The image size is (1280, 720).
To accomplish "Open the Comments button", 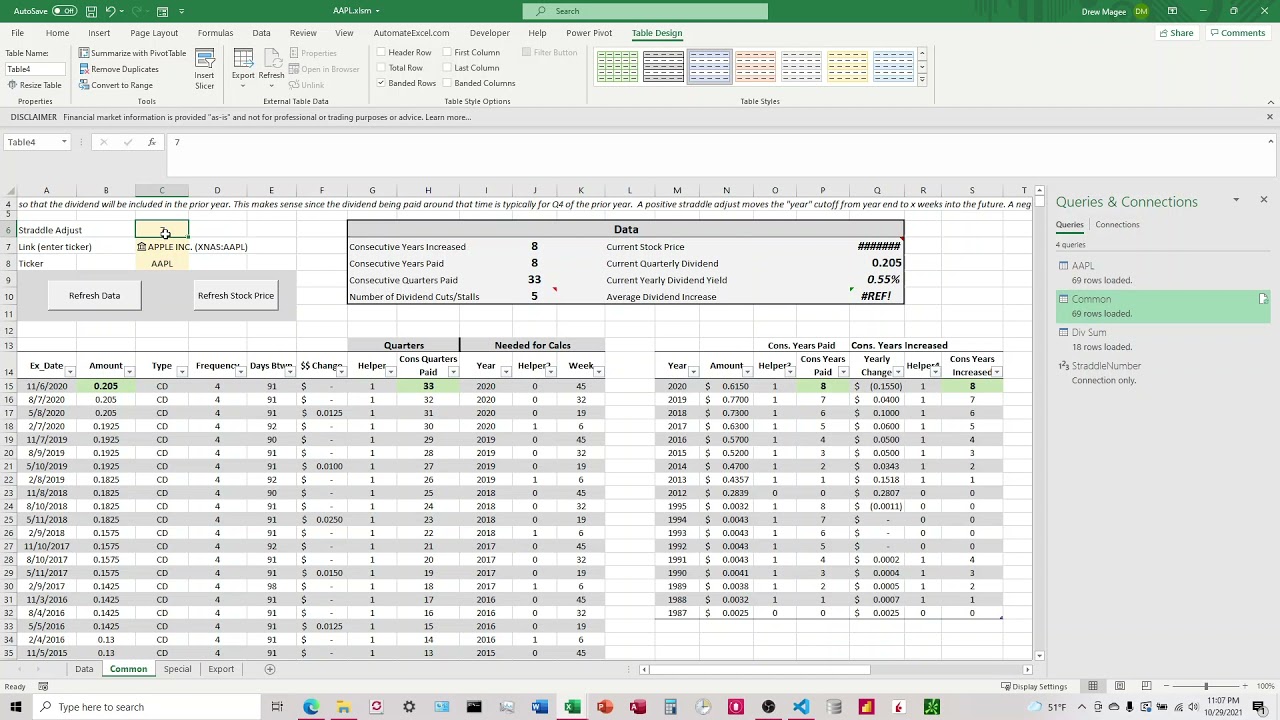I will pos(1238,33).
